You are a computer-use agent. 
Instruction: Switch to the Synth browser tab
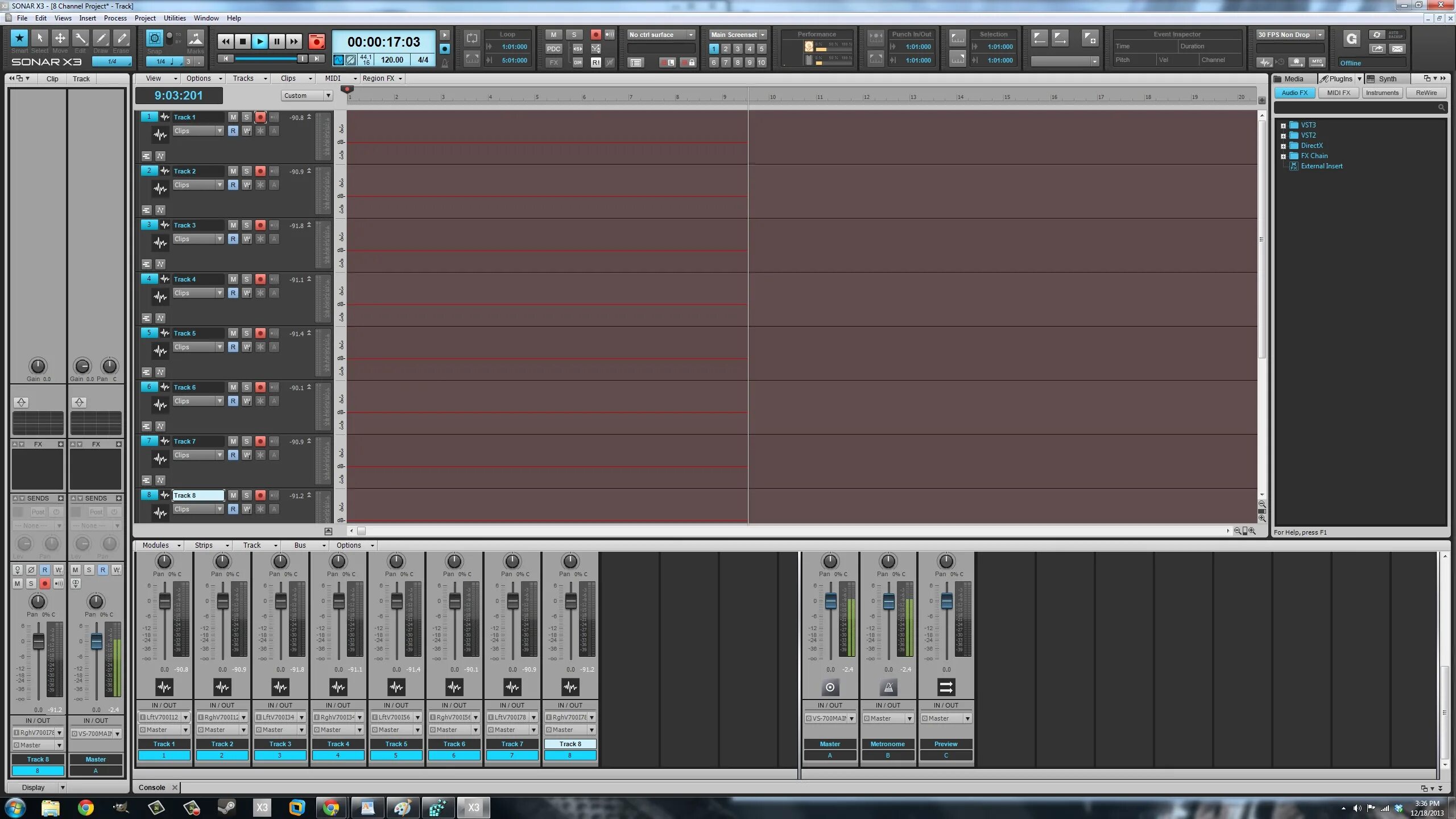[1387, 78]
